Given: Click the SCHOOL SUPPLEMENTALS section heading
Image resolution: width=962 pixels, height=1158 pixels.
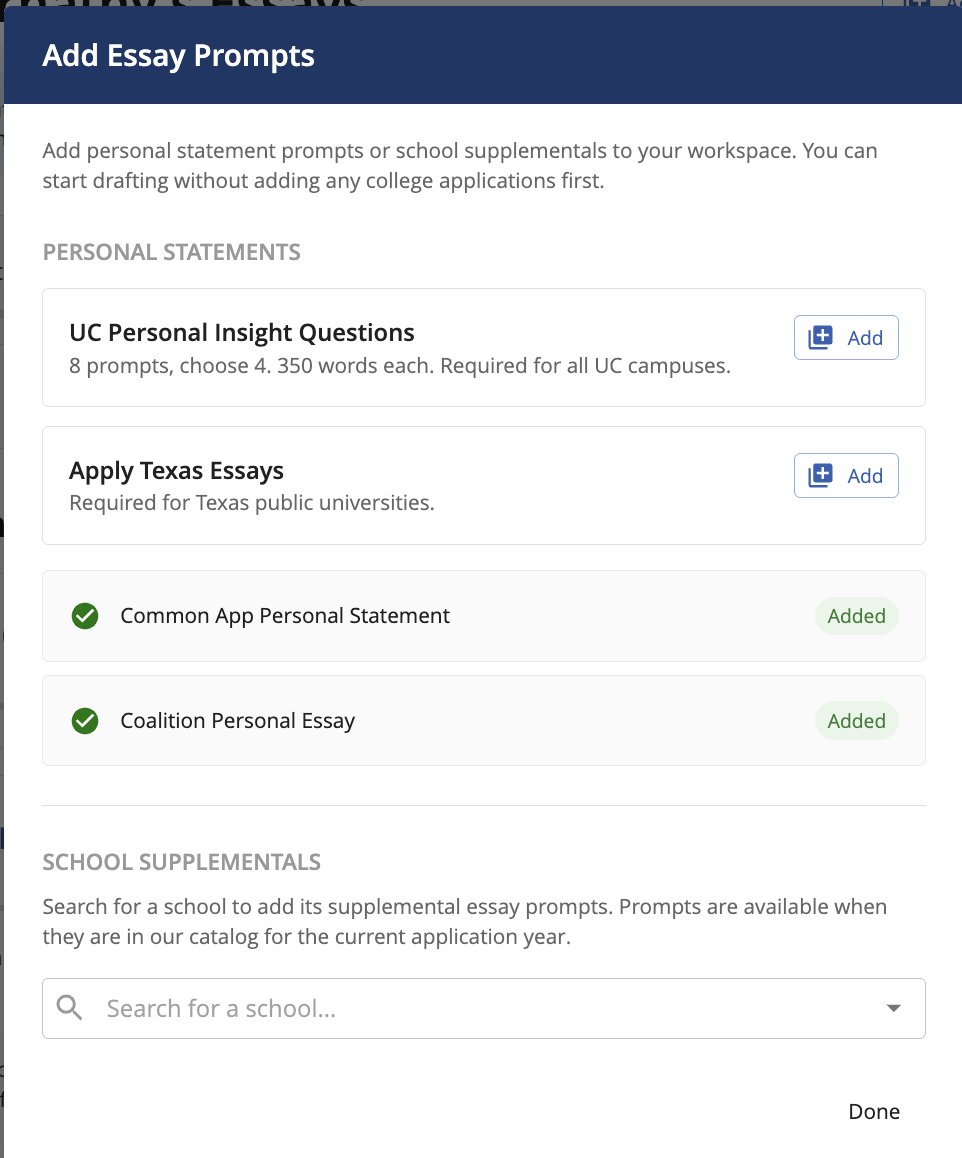Looking at the screenshot, I should (181, 862).
